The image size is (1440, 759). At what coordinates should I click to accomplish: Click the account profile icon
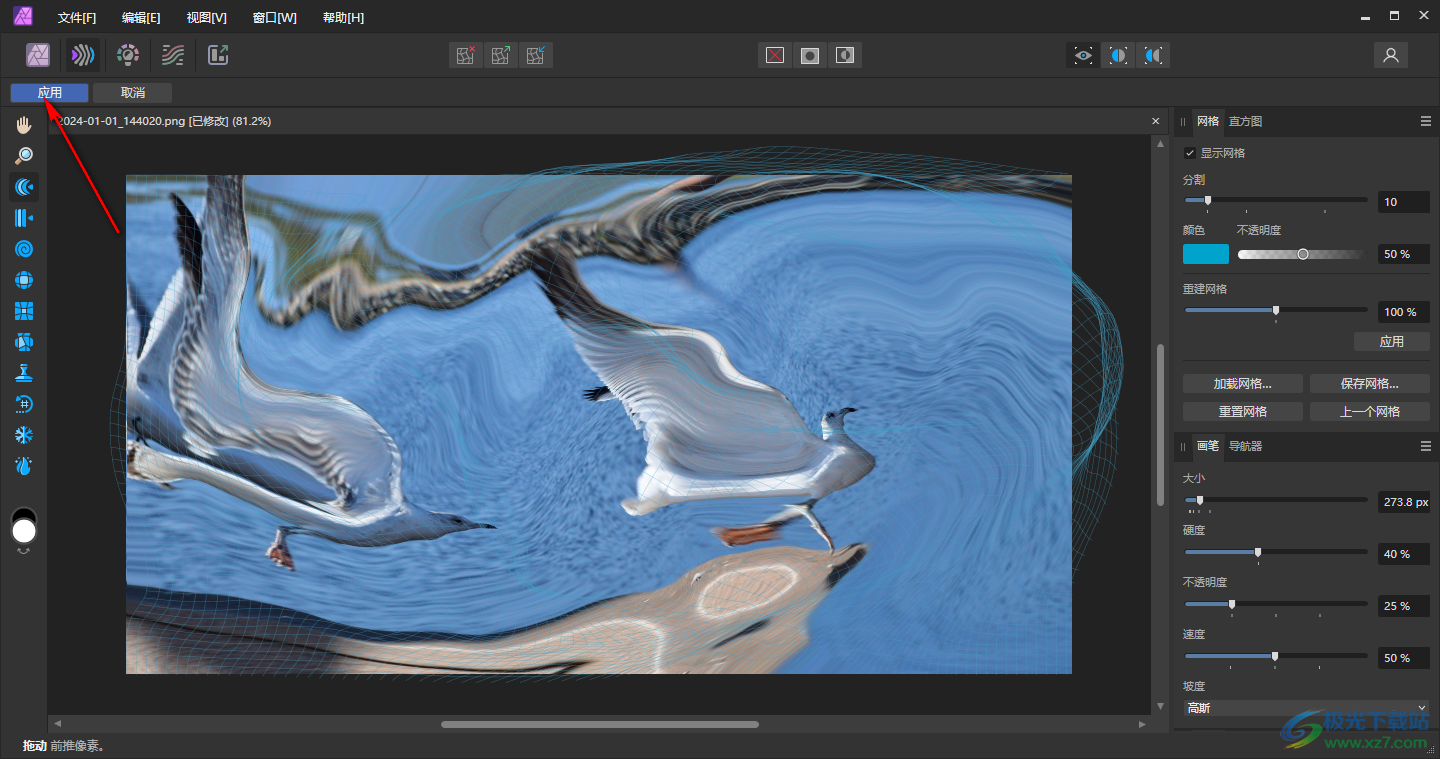pos(1390,55)
